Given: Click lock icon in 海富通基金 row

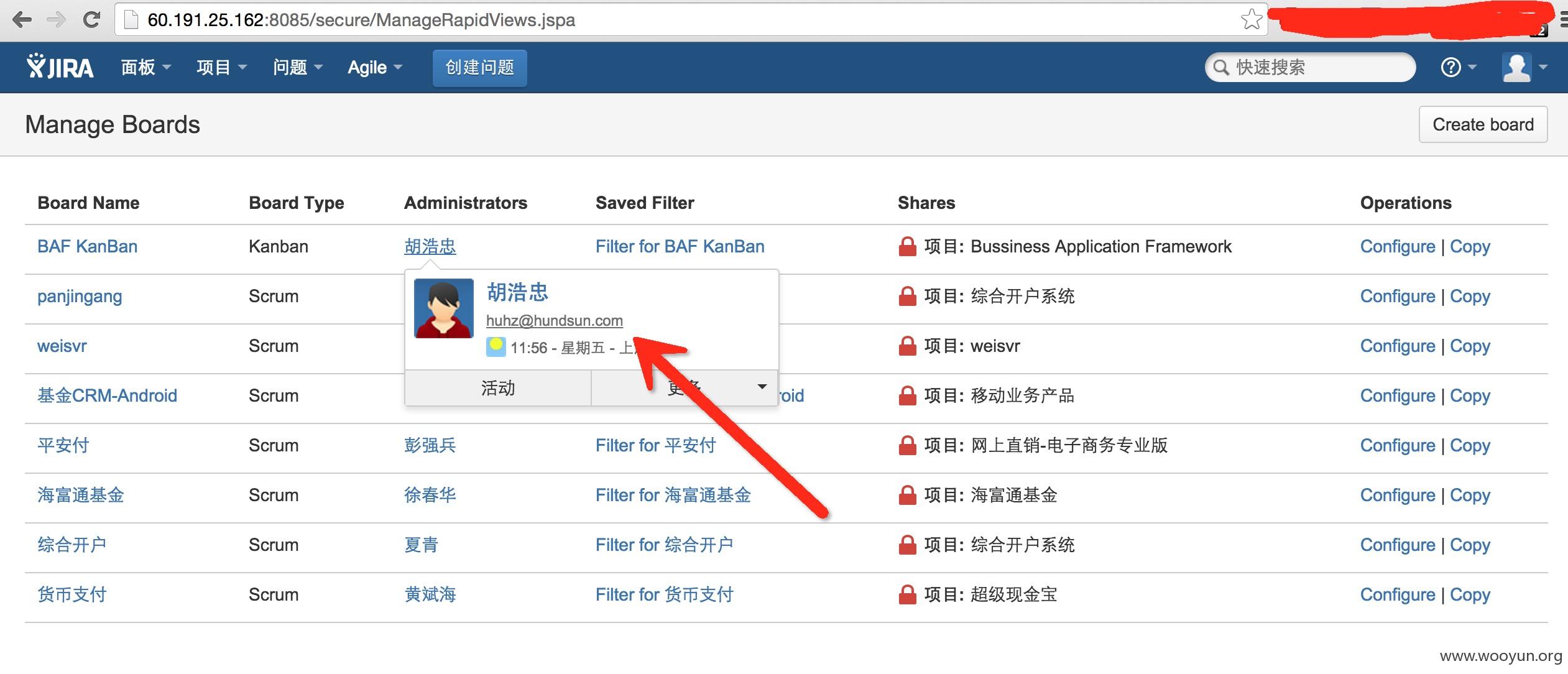Looking at the screenshot, I should (x=908, y=496).
